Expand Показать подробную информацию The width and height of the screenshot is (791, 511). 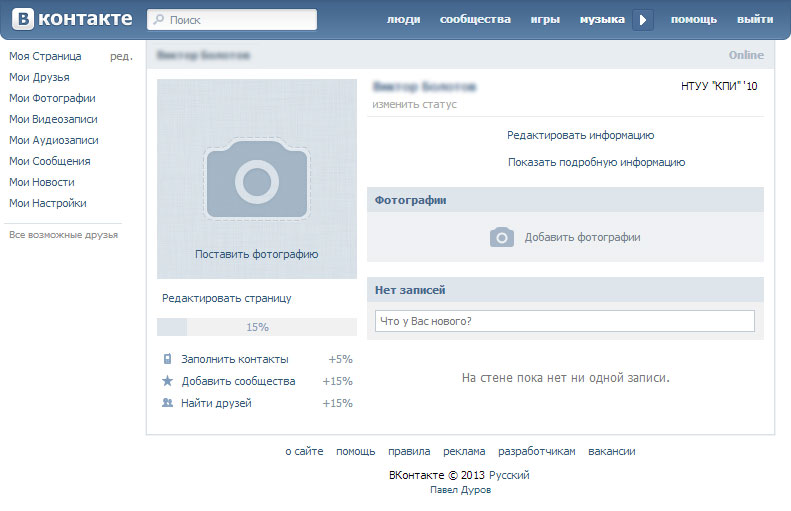(x=596, y=162)
